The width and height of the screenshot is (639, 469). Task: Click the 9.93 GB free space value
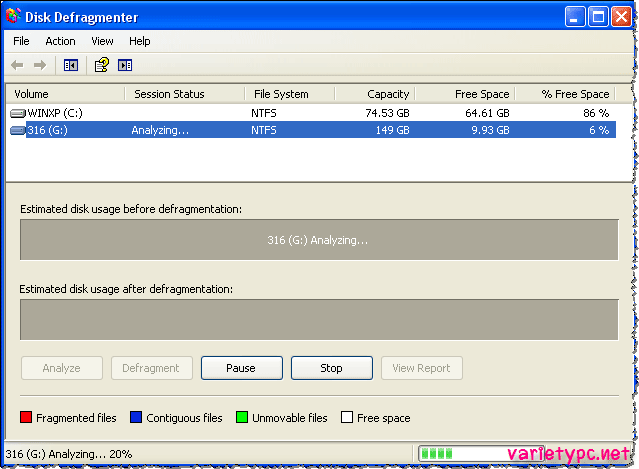(490, 130)
